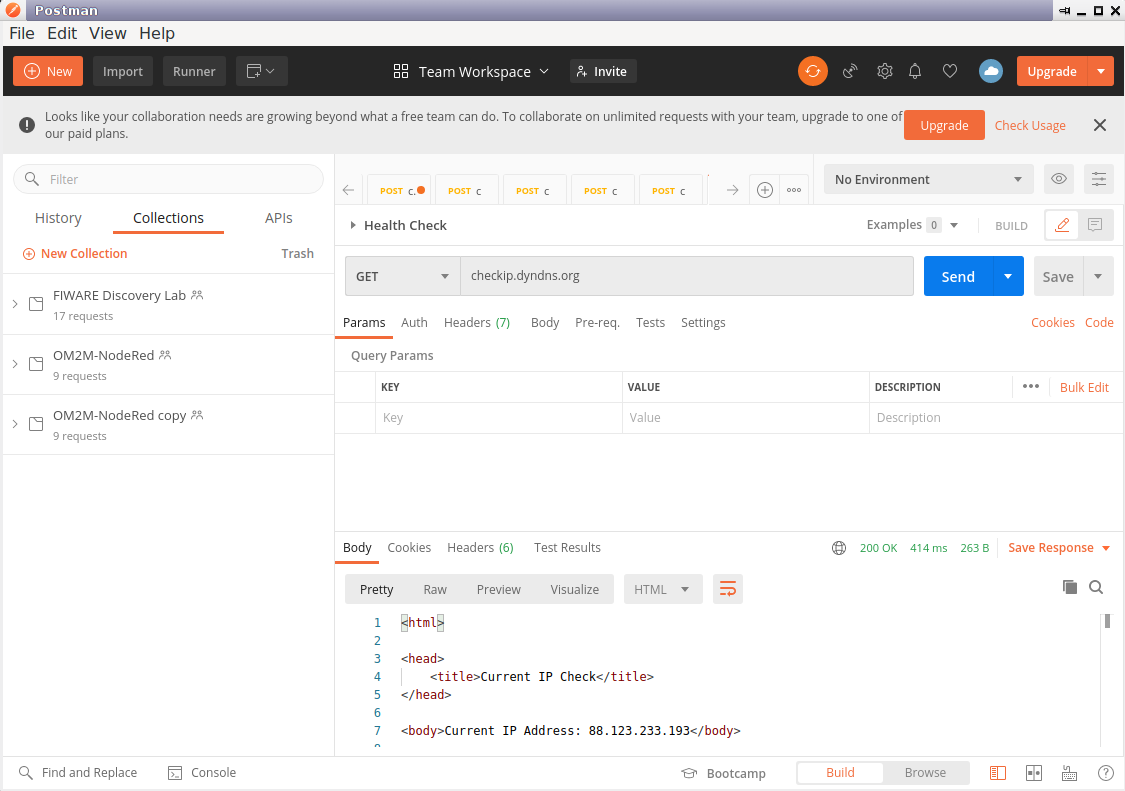
Task: Select Visualize response view
Action: tap(575, 589)
